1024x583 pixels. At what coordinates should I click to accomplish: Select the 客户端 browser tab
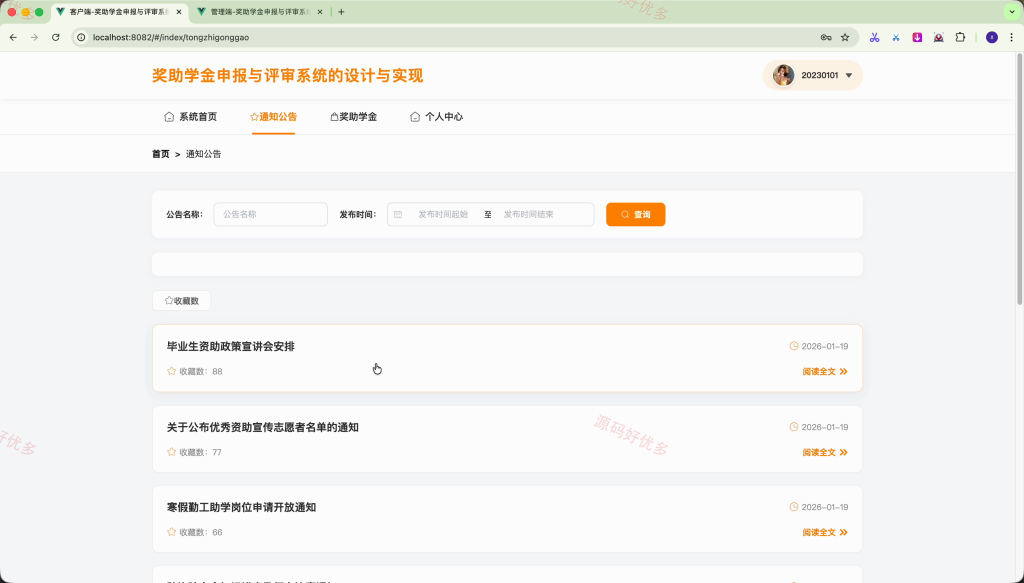coord(119,12)
